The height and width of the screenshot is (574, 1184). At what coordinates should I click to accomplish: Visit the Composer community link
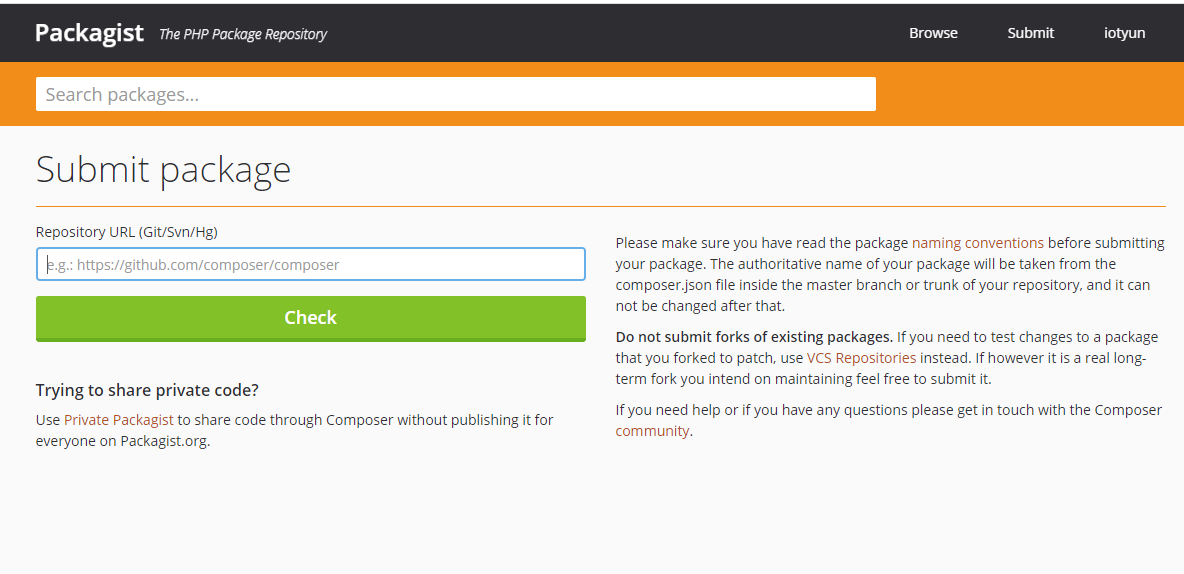652,431
